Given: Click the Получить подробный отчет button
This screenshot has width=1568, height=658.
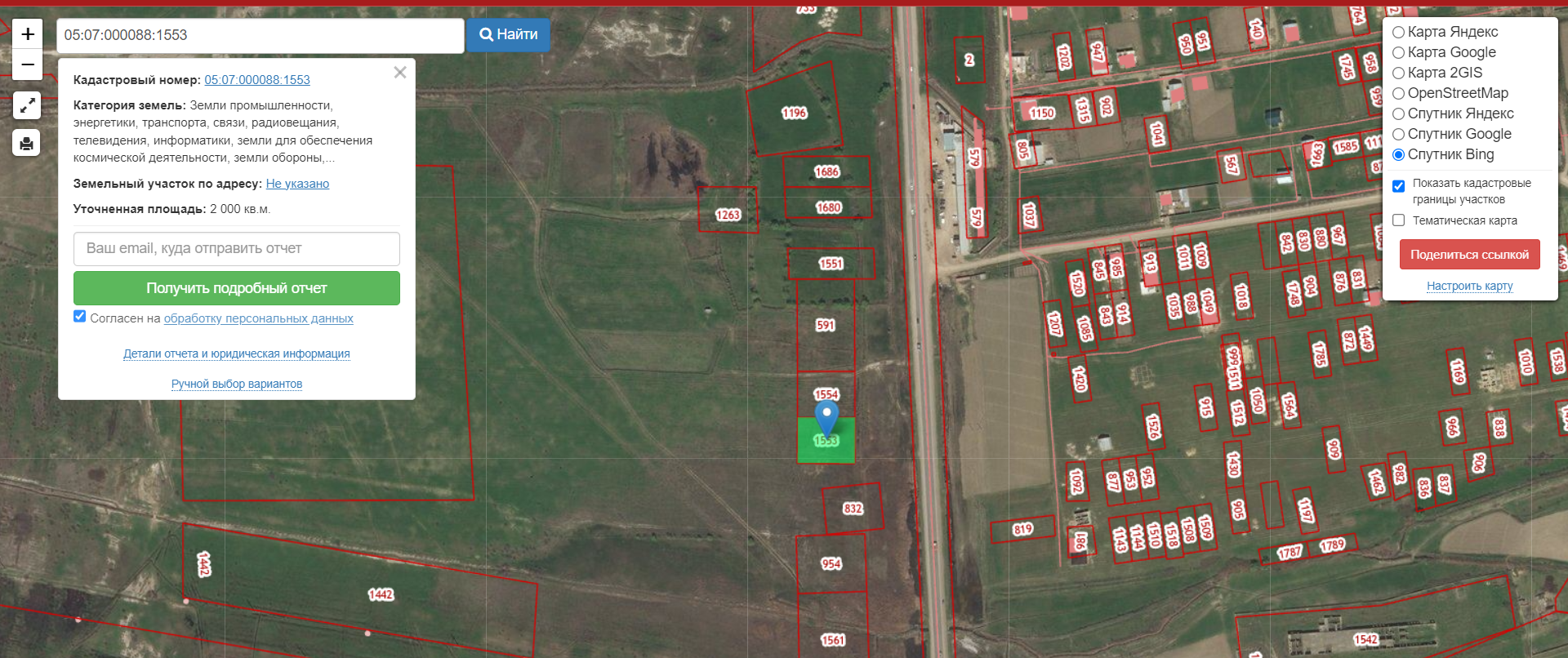Looking at the screenshot, I should 236,288.
